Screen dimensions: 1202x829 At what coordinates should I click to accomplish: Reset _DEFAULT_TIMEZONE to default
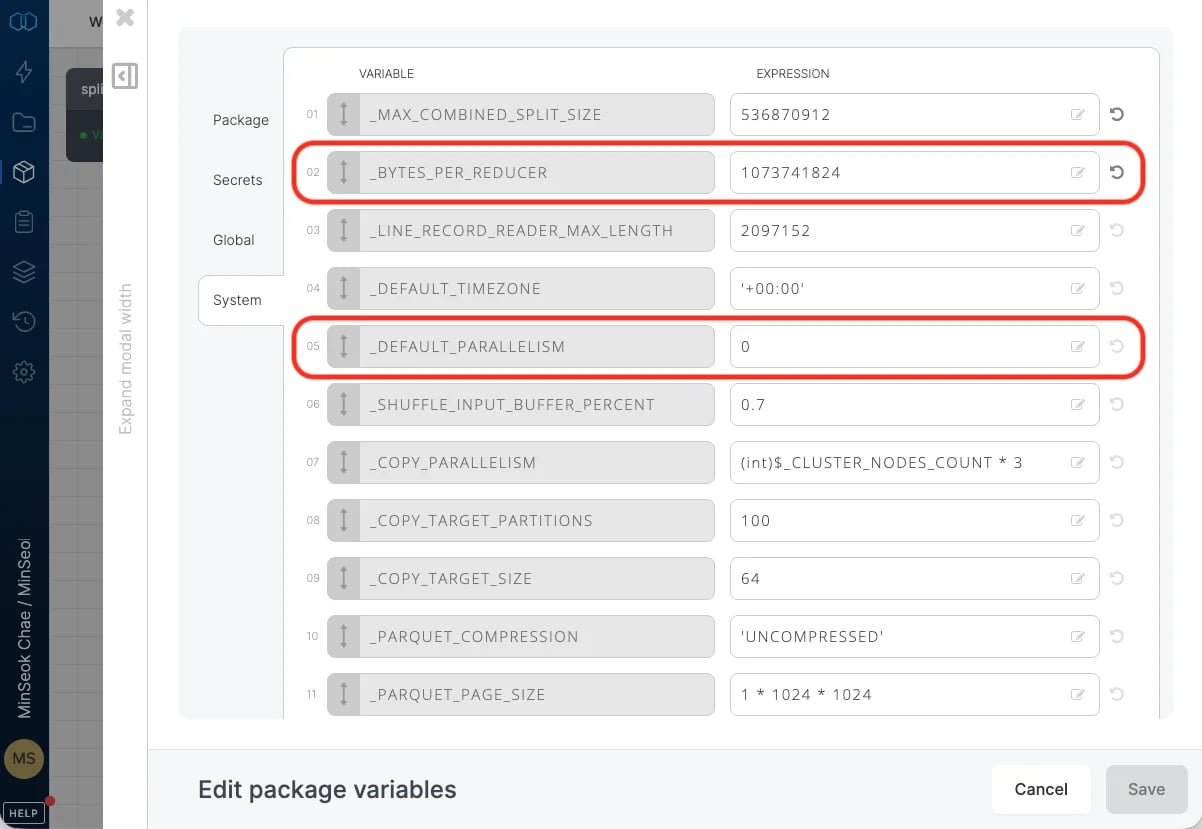tap(1117, 288)
